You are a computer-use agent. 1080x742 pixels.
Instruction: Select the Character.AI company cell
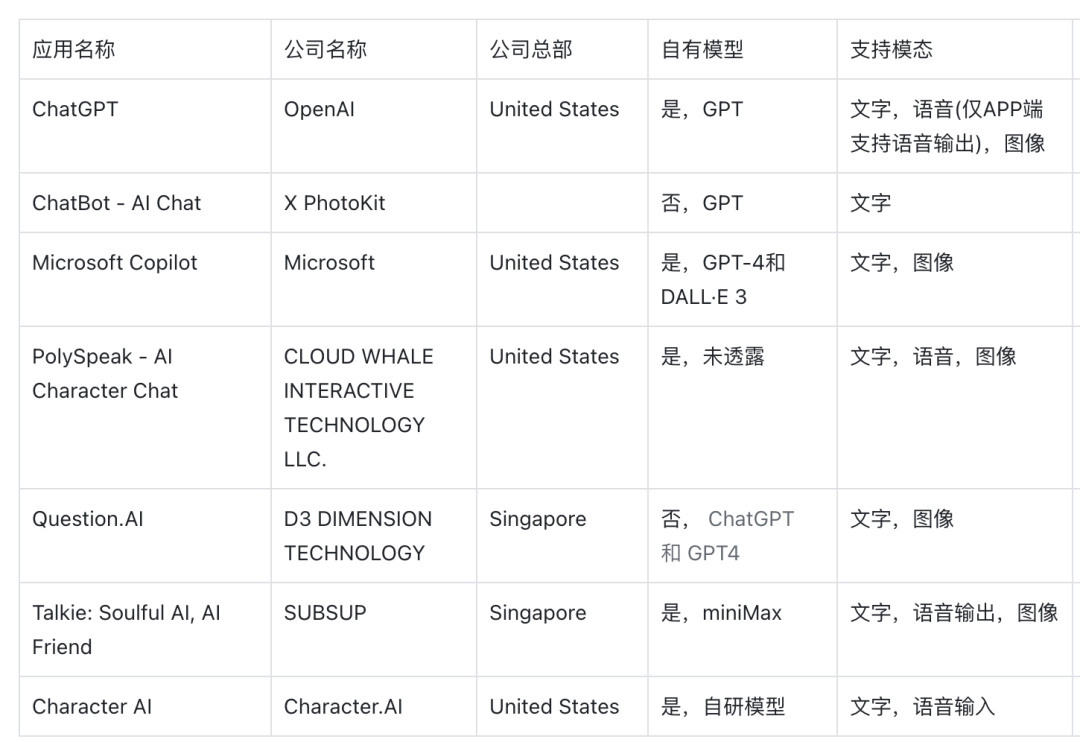[x=373, y=706]
